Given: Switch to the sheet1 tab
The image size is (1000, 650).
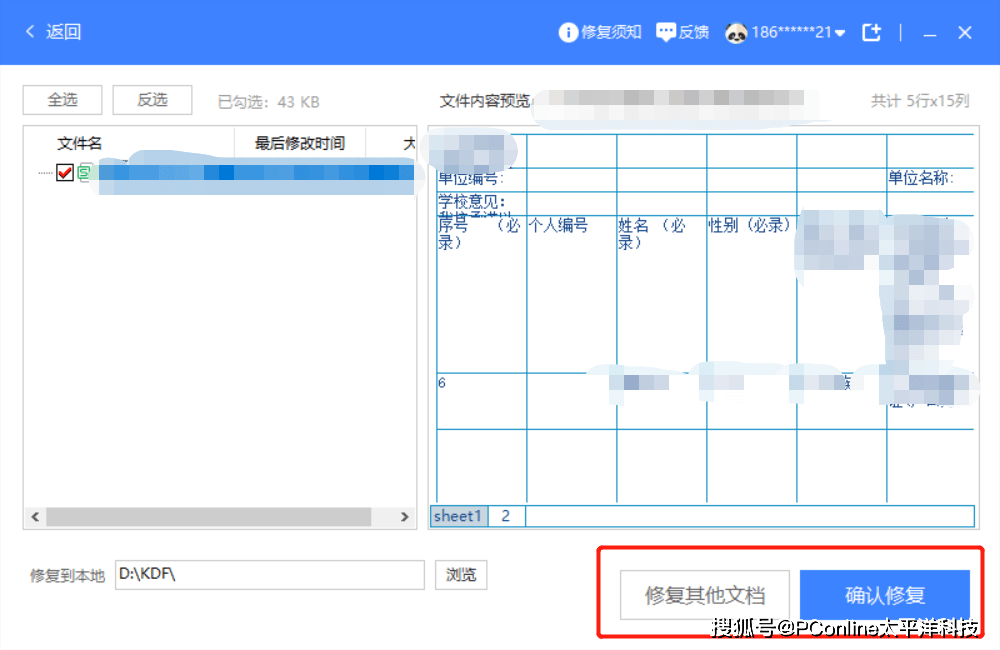Looking at the screenshot, I should (x=458, y=516).
